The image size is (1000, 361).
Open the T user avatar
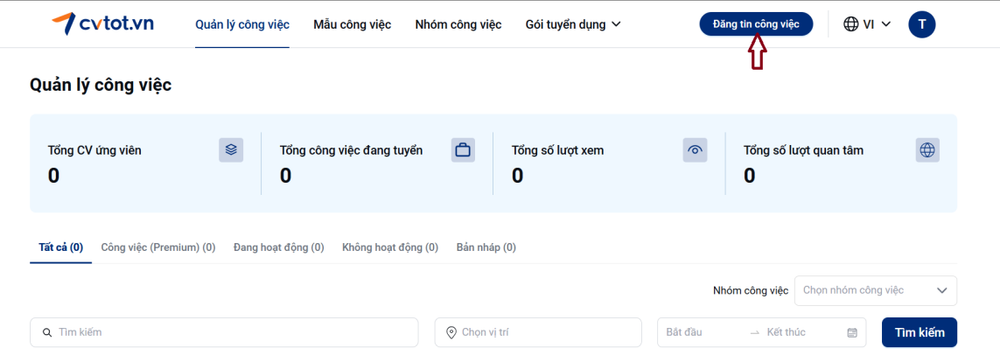(922, 25)
